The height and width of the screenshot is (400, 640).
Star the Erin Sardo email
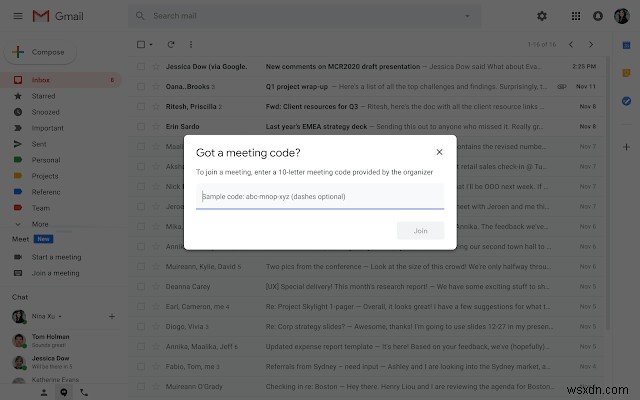156,127
